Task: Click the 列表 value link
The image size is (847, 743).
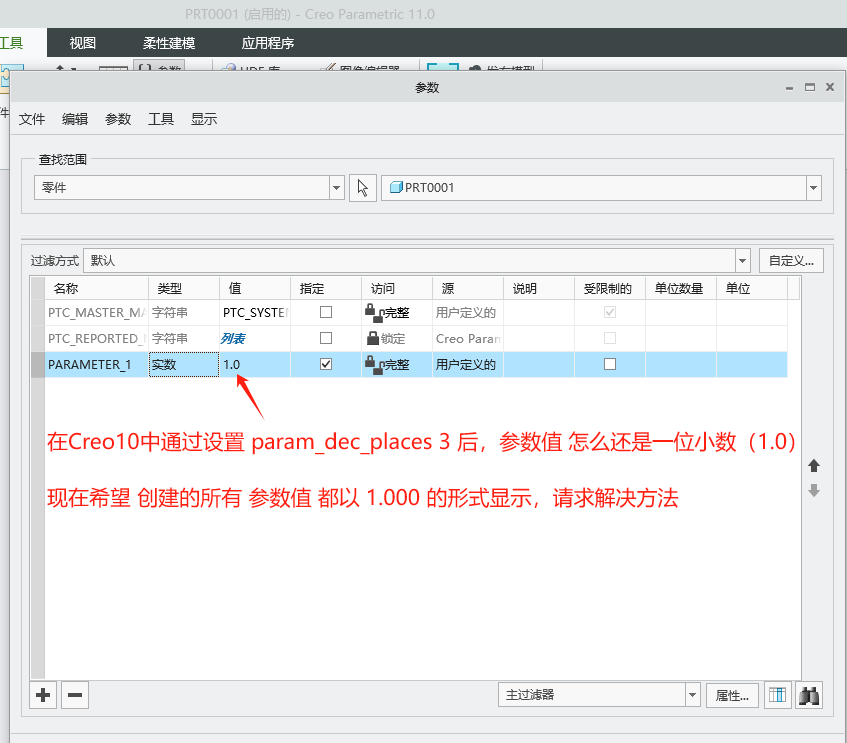Action: click(233, 339)
